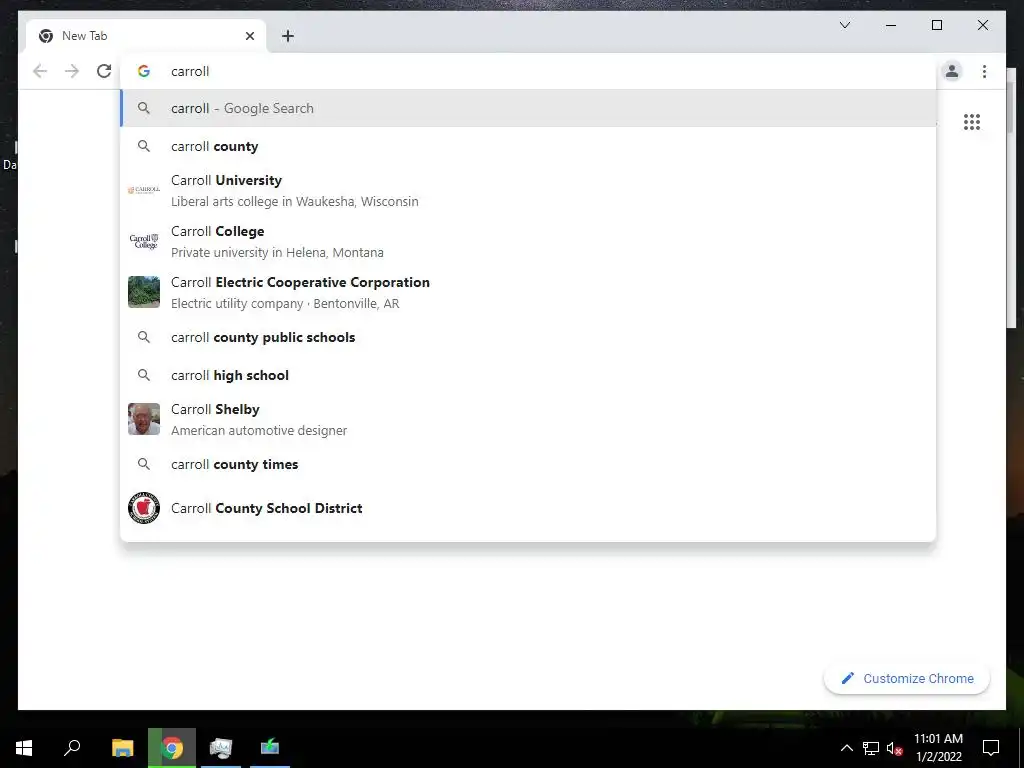
Task: Click the Google logo in address bar
Action: 144,71
